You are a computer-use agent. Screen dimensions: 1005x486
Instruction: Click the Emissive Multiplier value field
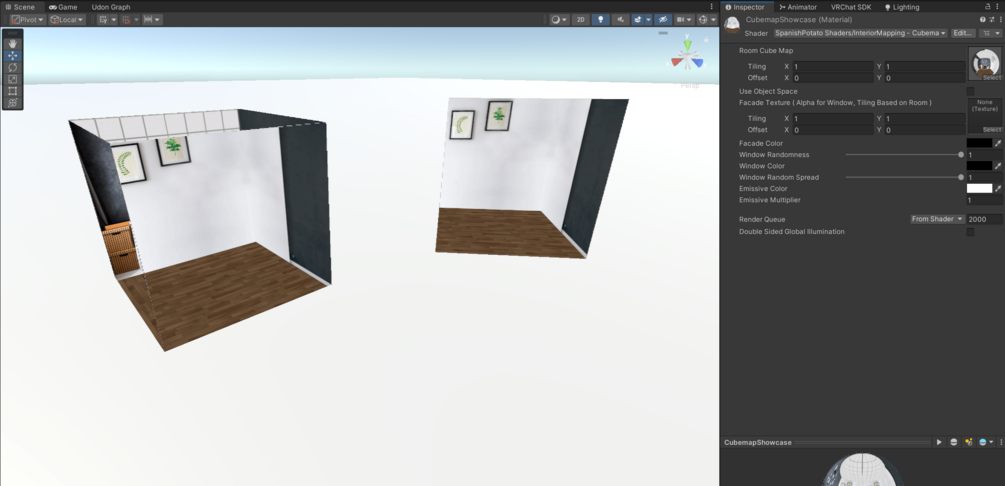(x=984, y=200)
